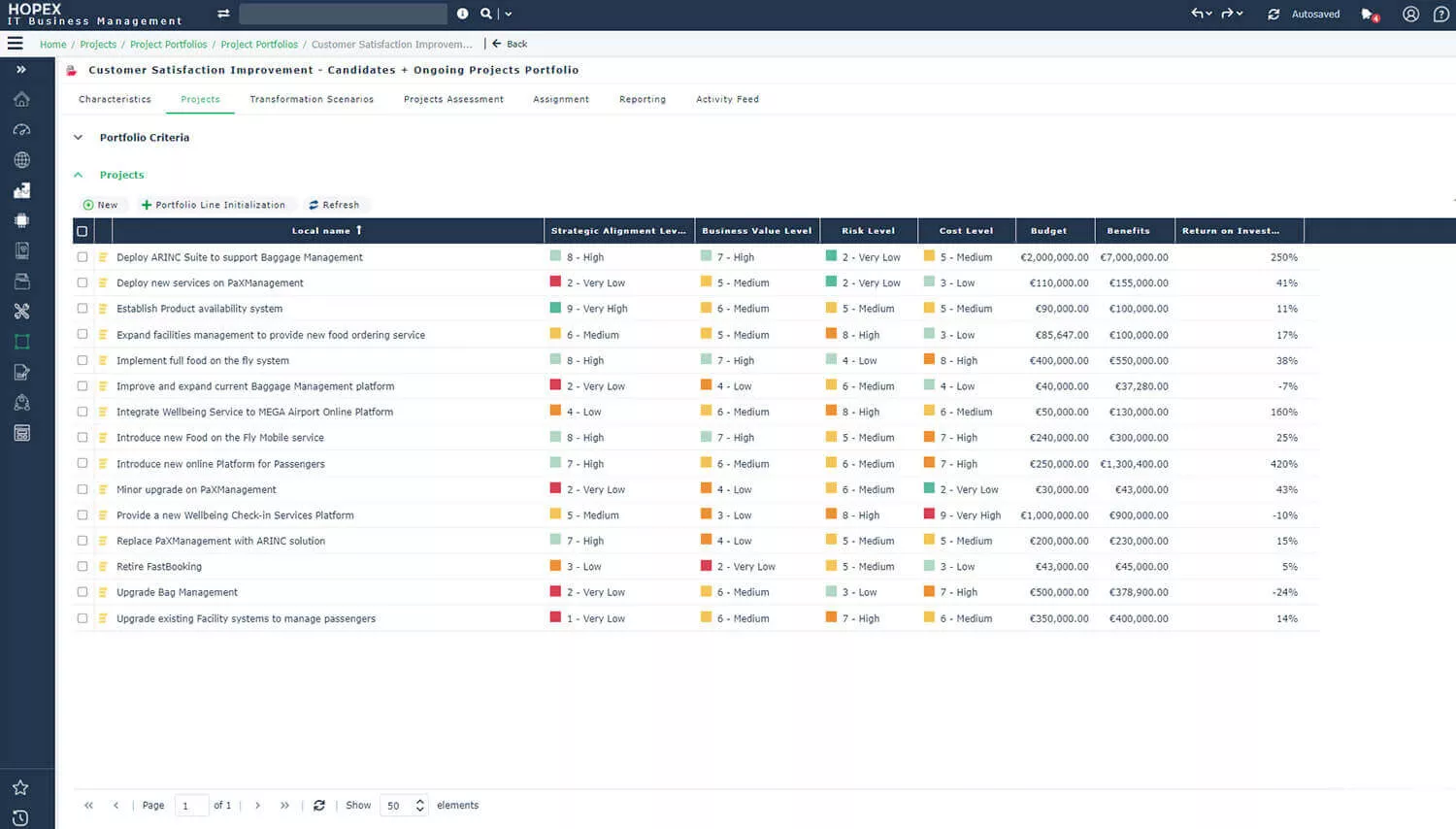Switch to Assignment tab
1456x829 pixels.
pos(561,99)
